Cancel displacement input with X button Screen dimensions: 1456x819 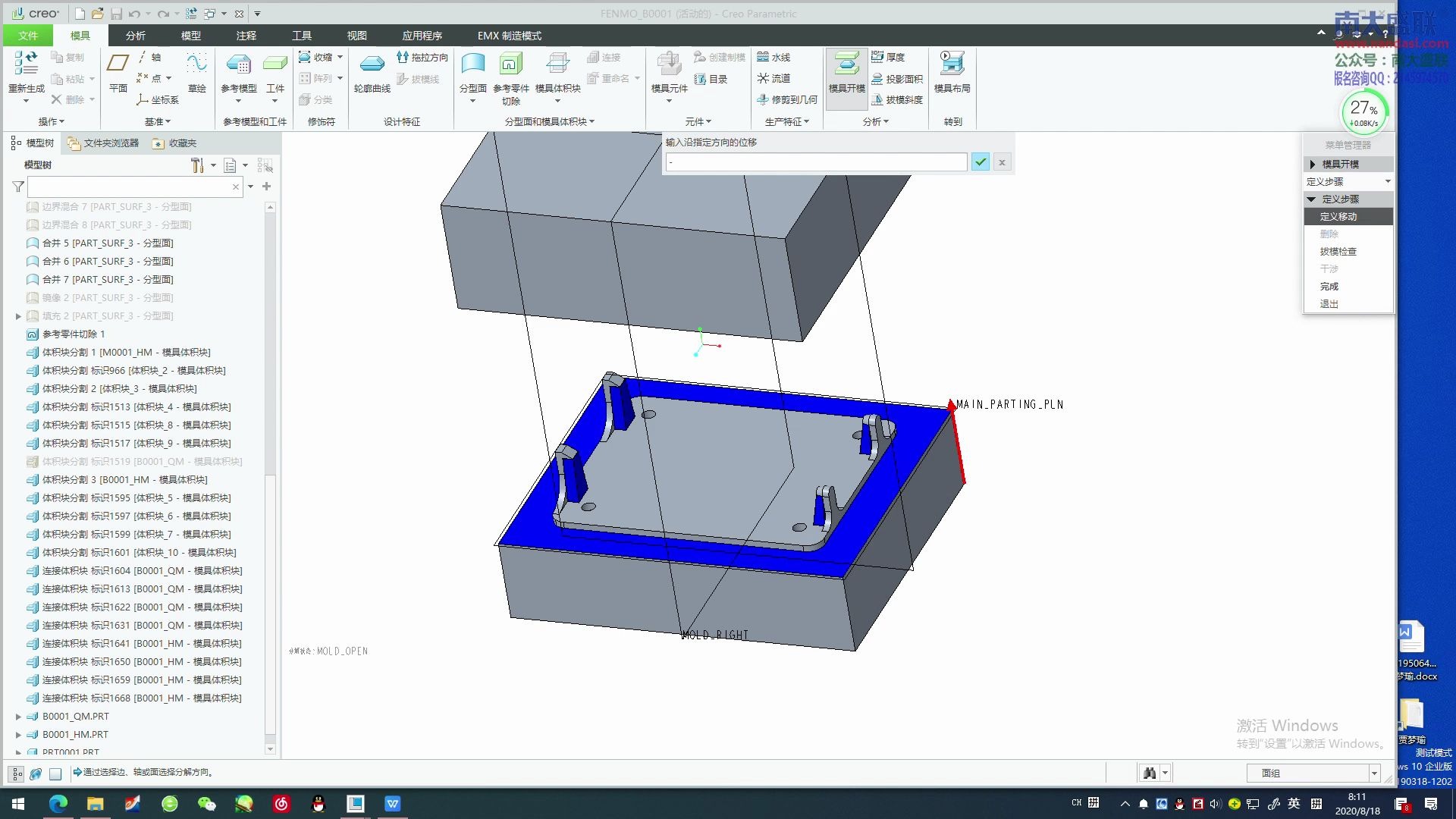(x=1002, y=162)
